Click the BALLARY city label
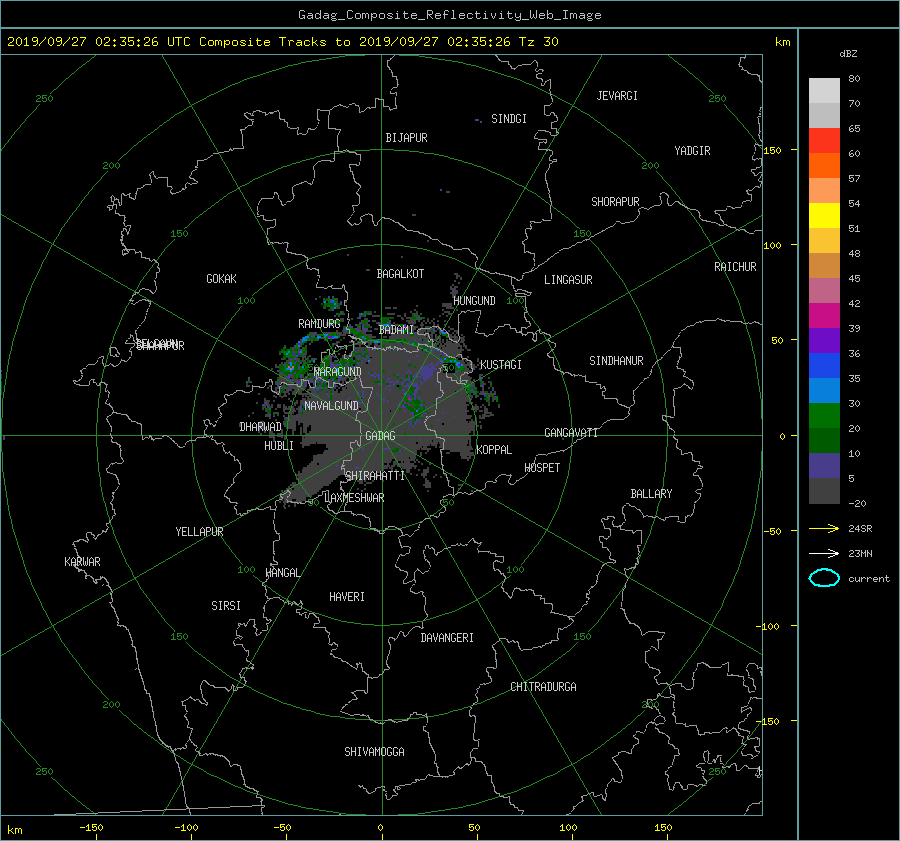 pyautogui.click(x=651, y=494)
